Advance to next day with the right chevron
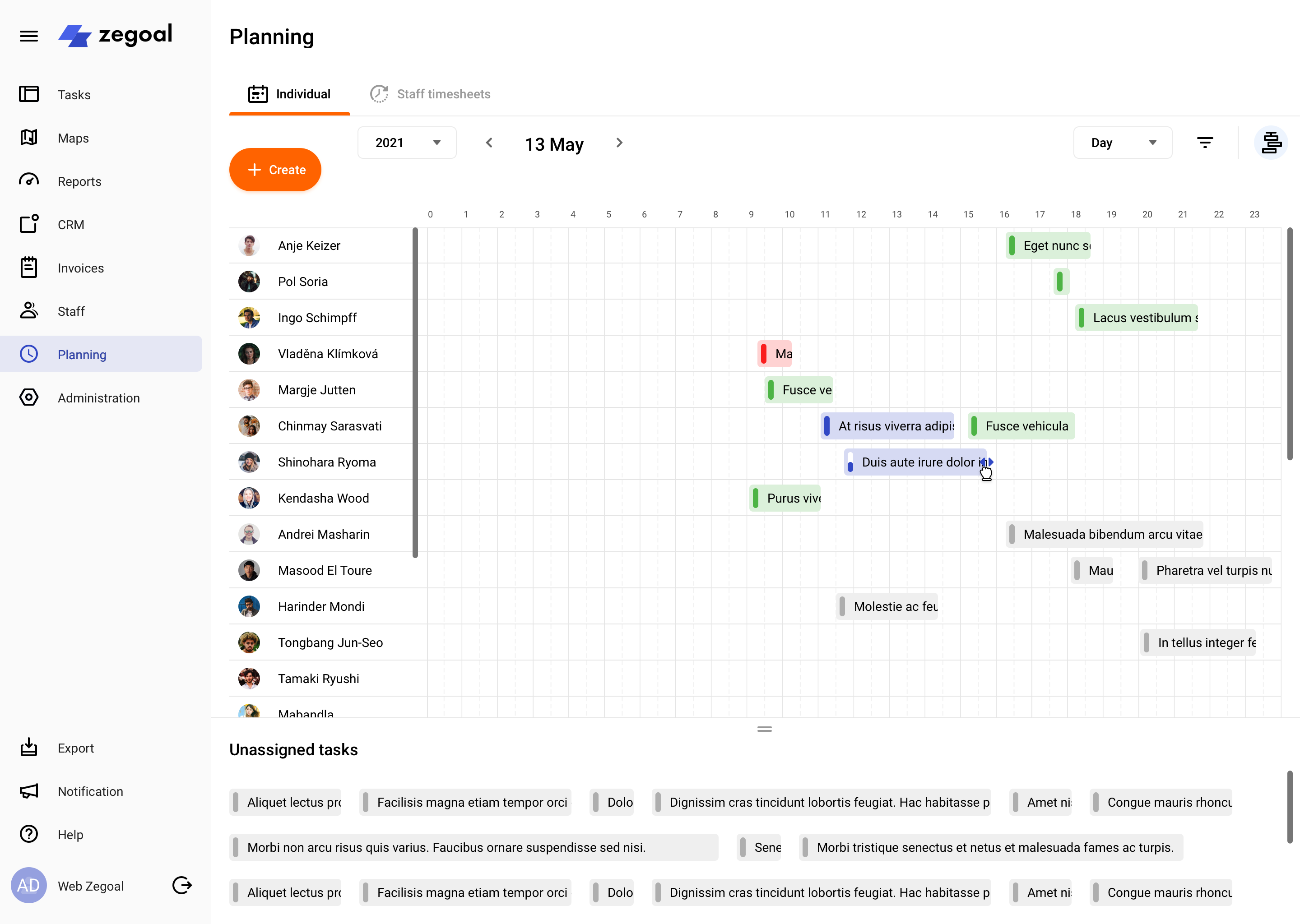1300x924 pixels. tap(619, 143)
